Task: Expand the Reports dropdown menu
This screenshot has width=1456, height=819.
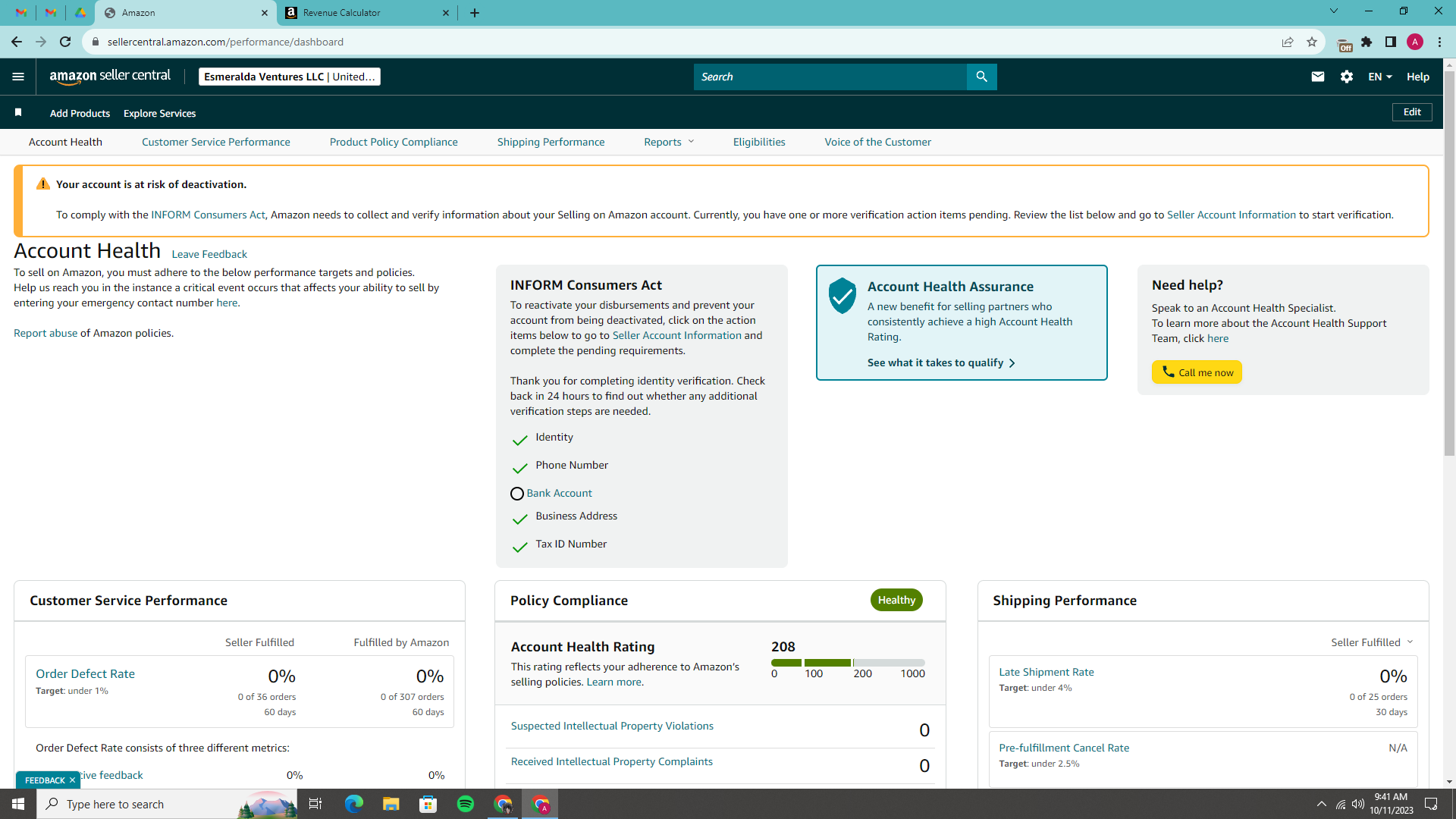Action: click(669, 142)
